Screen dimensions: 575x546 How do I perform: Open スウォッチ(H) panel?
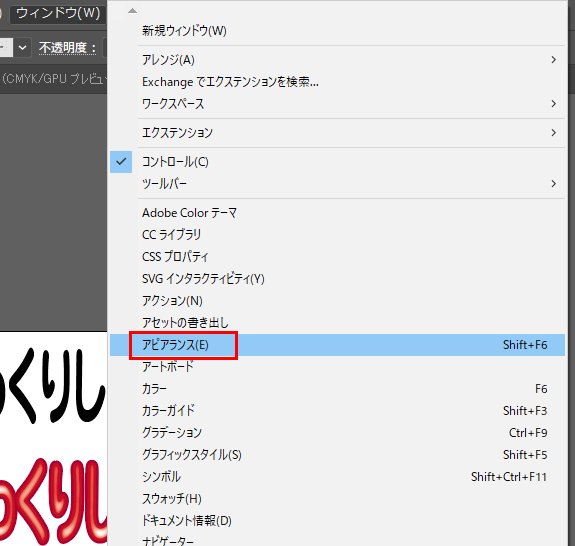337,499
